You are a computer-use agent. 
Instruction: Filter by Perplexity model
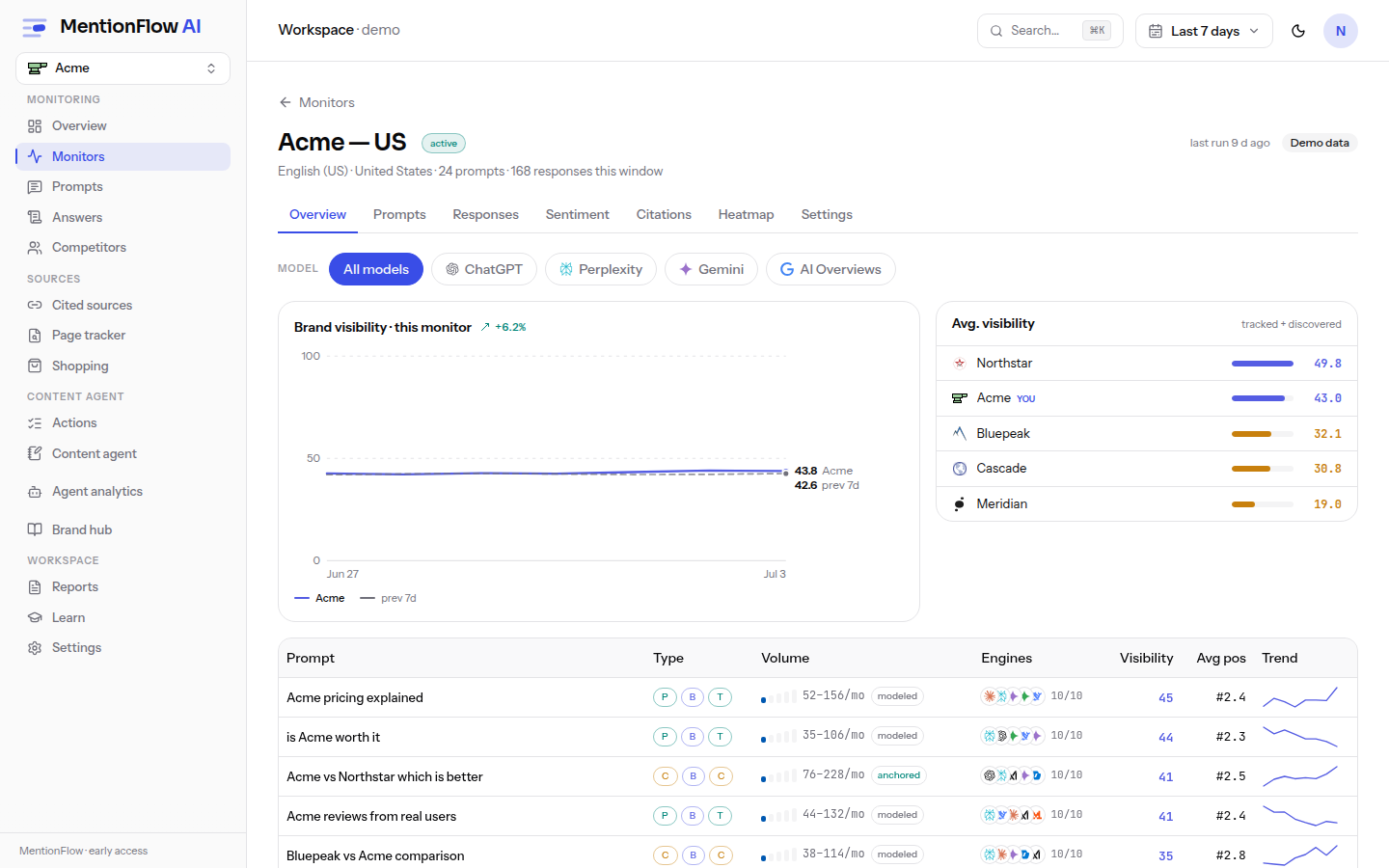point(601,269)
